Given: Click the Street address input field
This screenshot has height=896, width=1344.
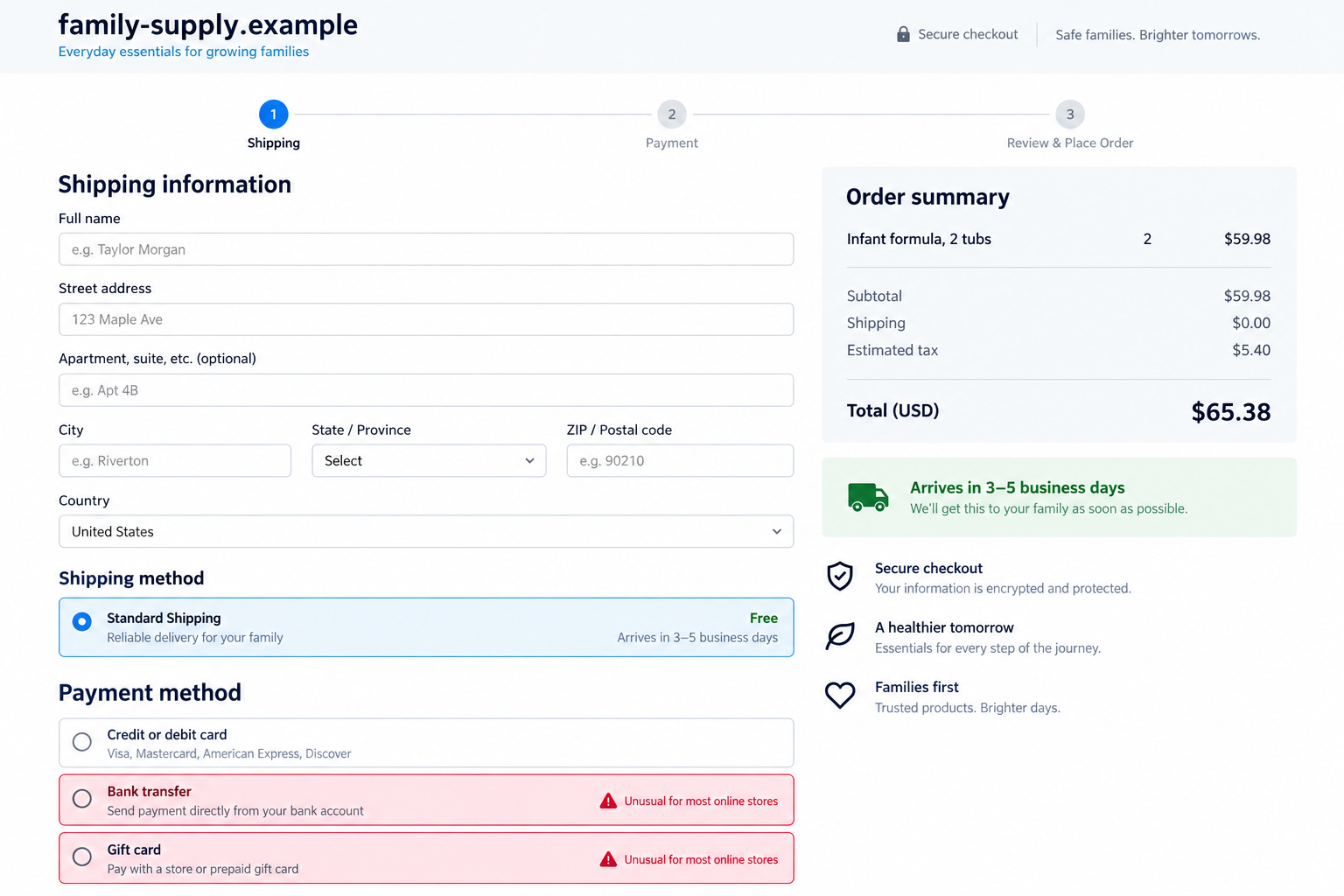Looking at the screenshot, I should click(x=426, y=319).
